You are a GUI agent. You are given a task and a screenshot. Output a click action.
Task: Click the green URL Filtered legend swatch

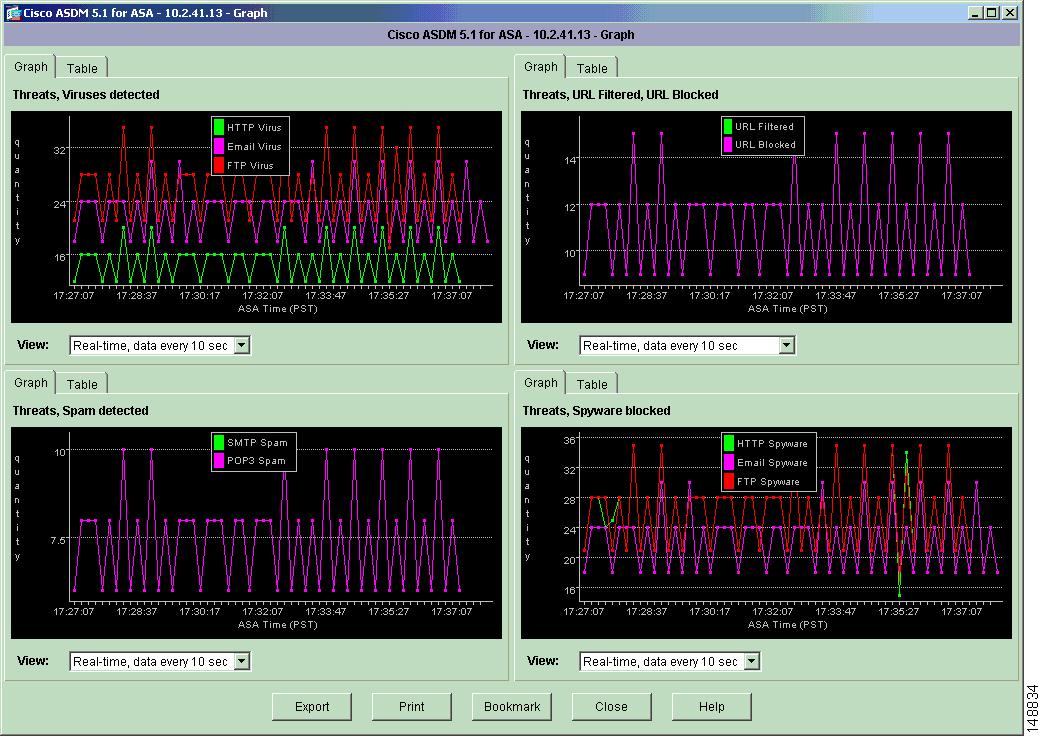(728, 126)
